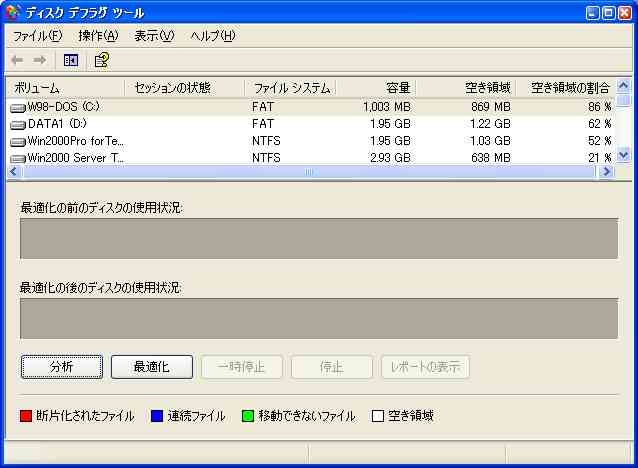This screenshot has width=638, height=468.
Task: Click the 86 % free percentage cell
Action: pos(600,107)
